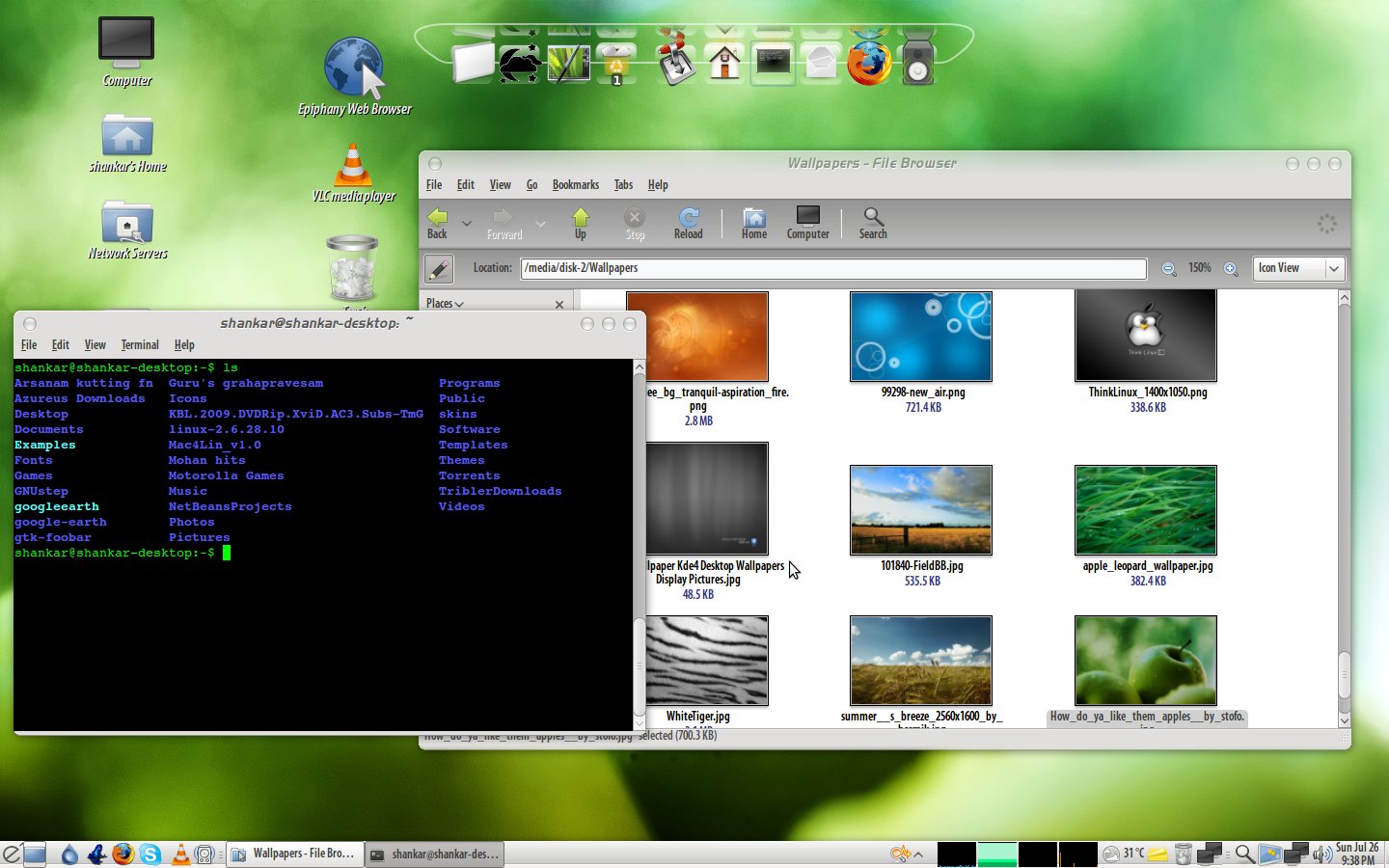
Task: Click the house dock icon
Action: (x=724, y=63)
